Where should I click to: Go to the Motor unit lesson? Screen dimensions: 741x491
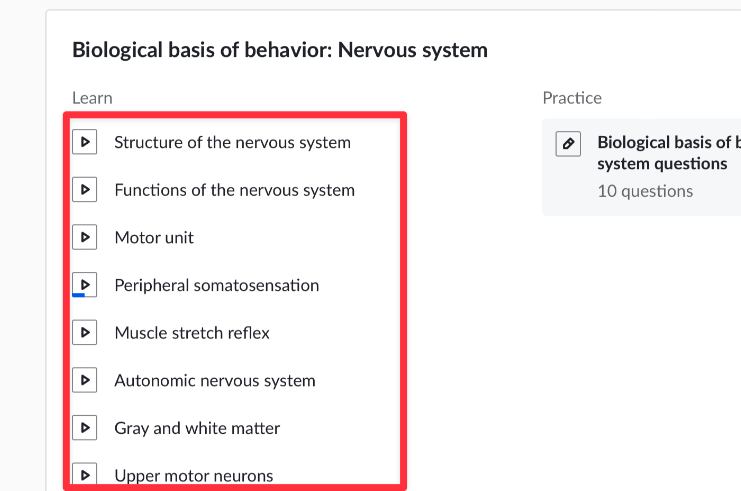[x=154, y=238]
